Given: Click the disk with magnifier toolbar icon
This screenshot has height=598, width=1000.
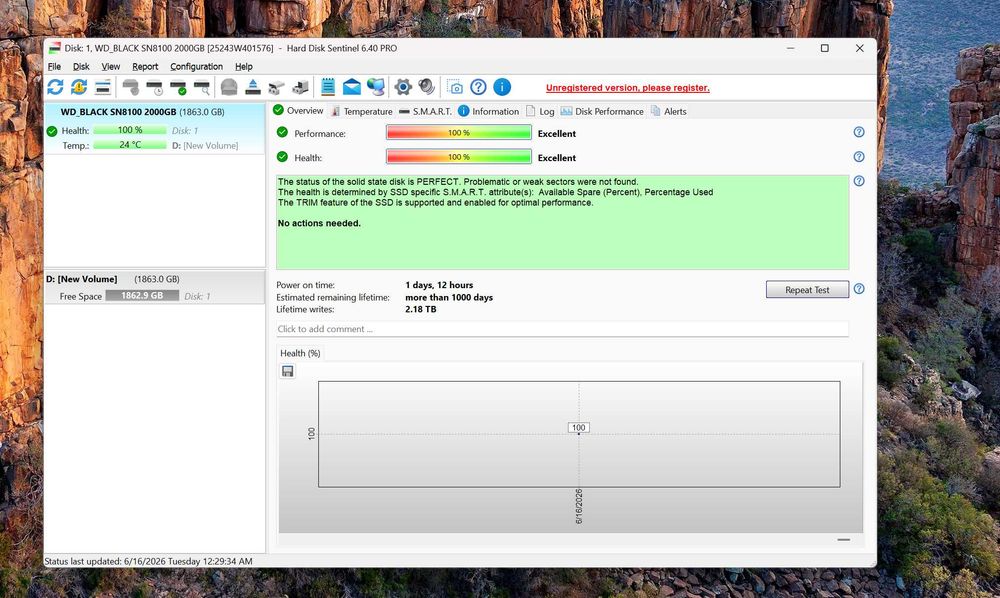Looking at the screenshot, I should [x=202, y=87].
